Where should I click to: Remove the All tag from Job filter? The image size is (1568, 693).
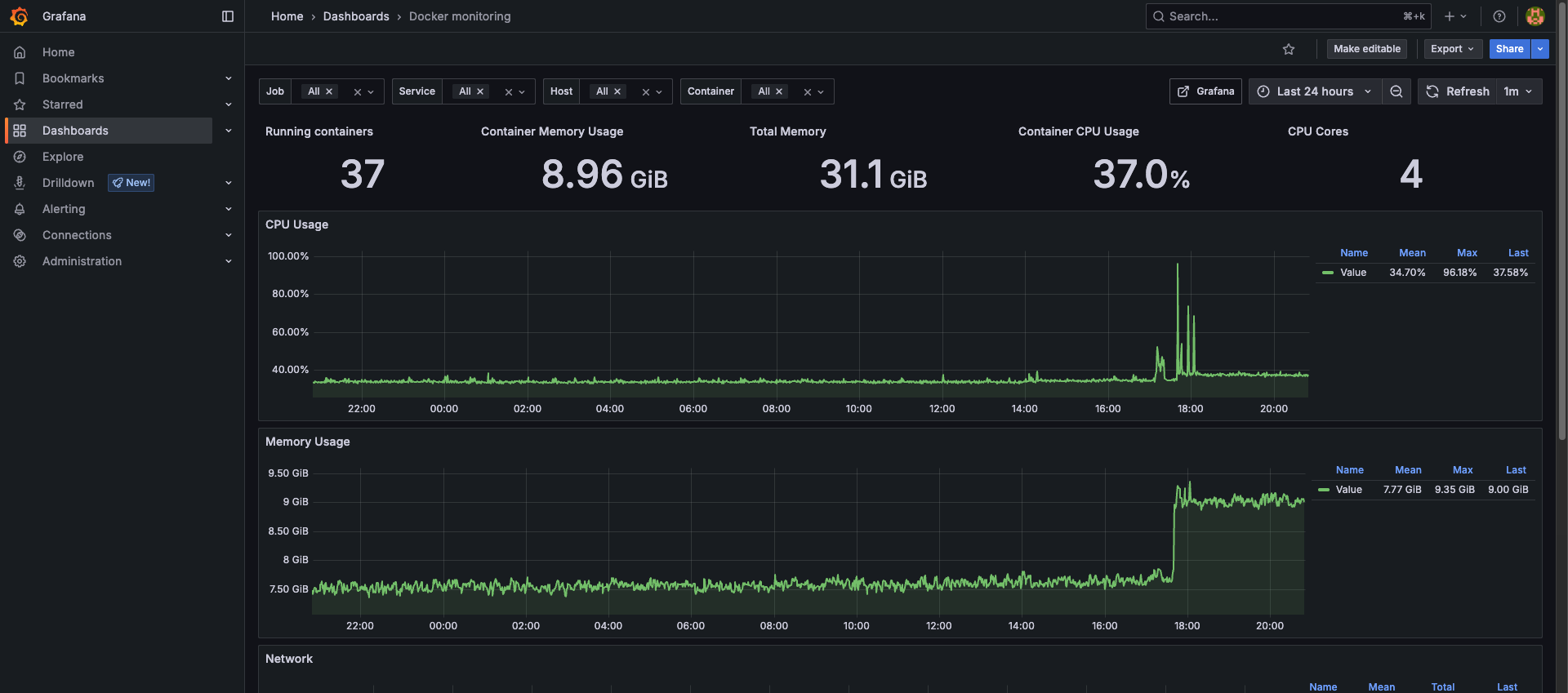click(x=329, y=91)
